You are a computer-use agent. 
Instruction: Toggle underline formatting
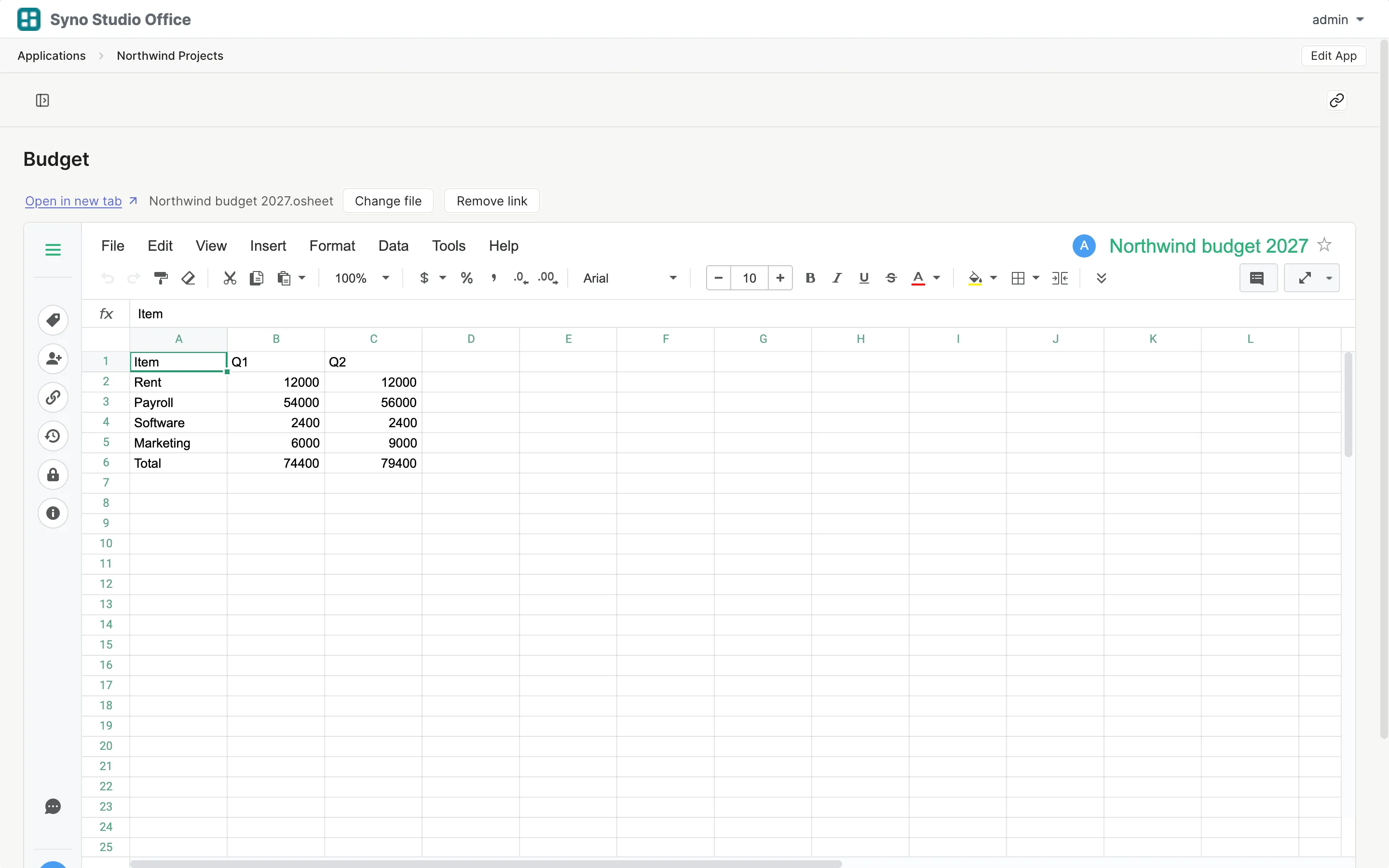point(864,278)
